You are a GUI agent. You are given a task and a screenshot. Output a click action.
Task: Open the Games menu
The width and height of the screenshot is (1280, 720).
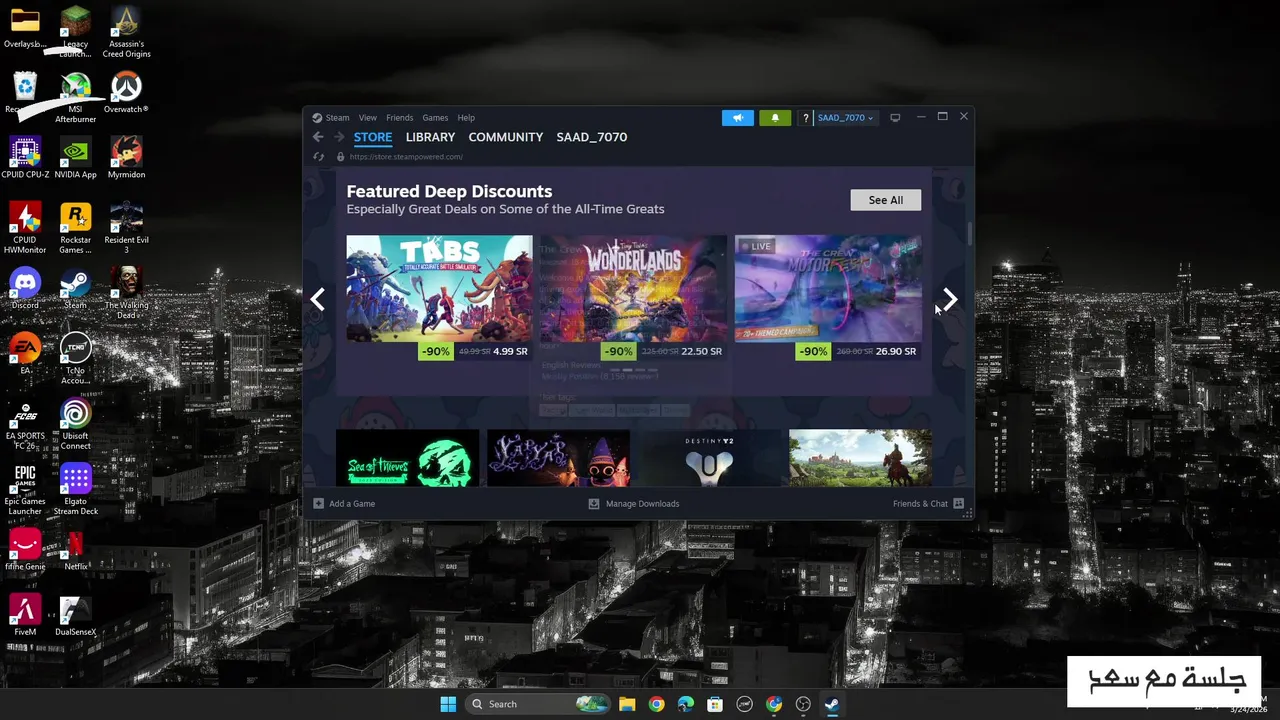pos(435,118)
